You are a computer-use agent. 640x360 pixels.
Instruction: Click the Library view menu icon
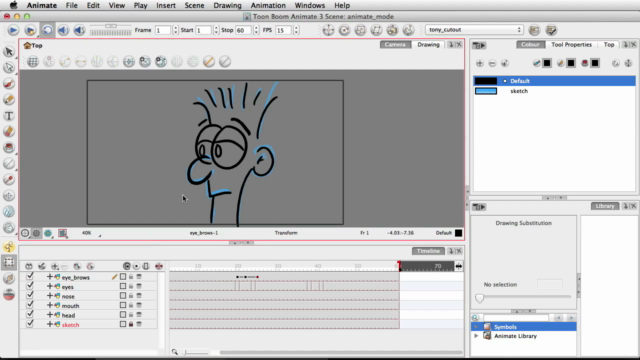[479, 207]
